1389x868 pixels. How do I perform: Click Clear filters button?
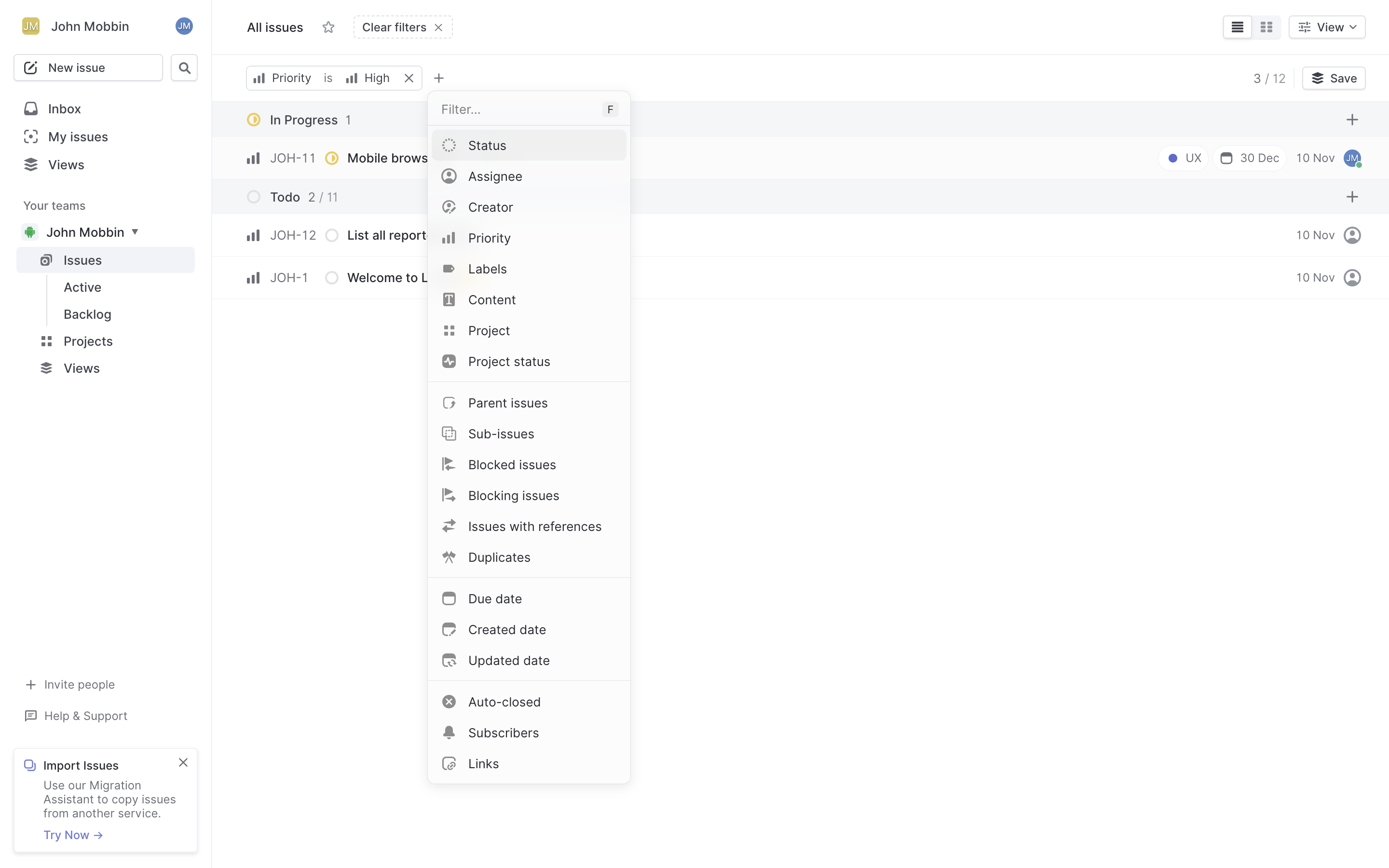pyautogui.click(x=403, y=27)
